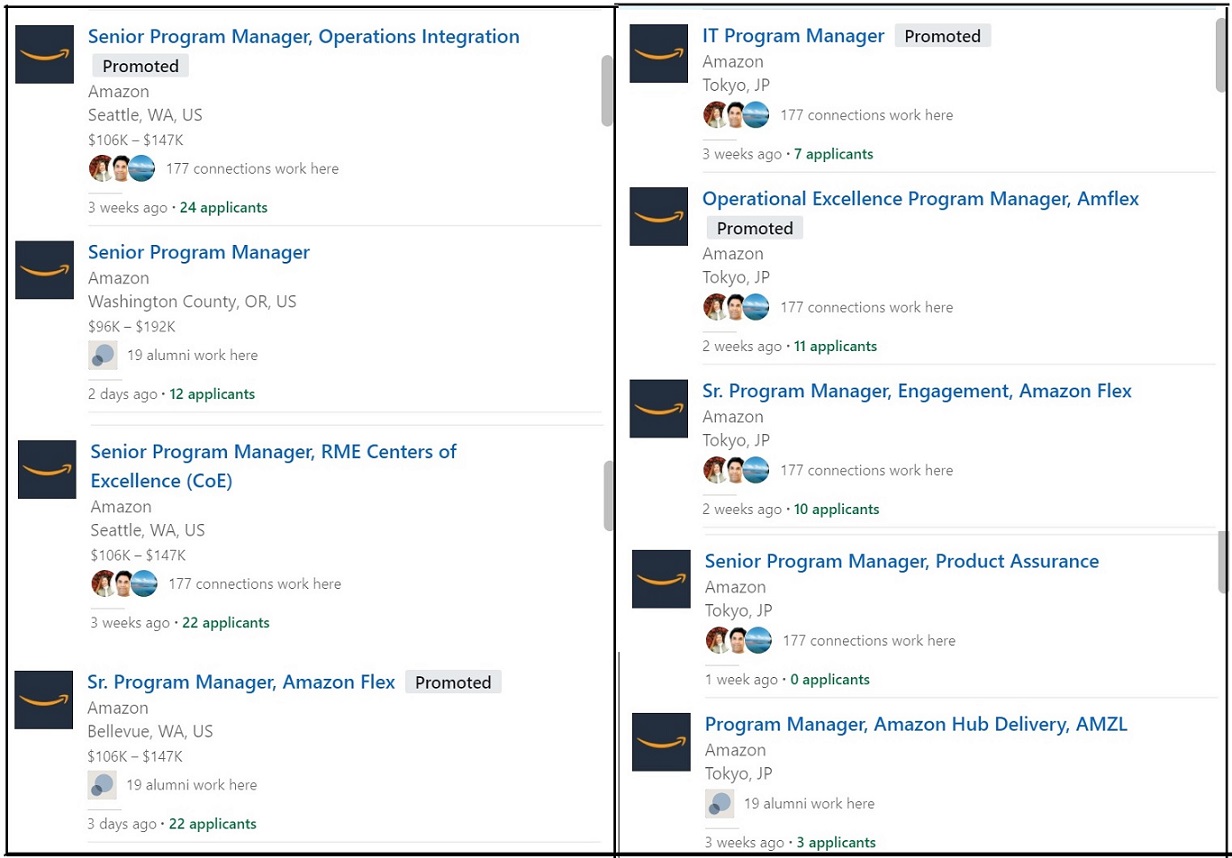
Task: Click upper scrollbar thumb in right panel
Action: coord(1221,54)
